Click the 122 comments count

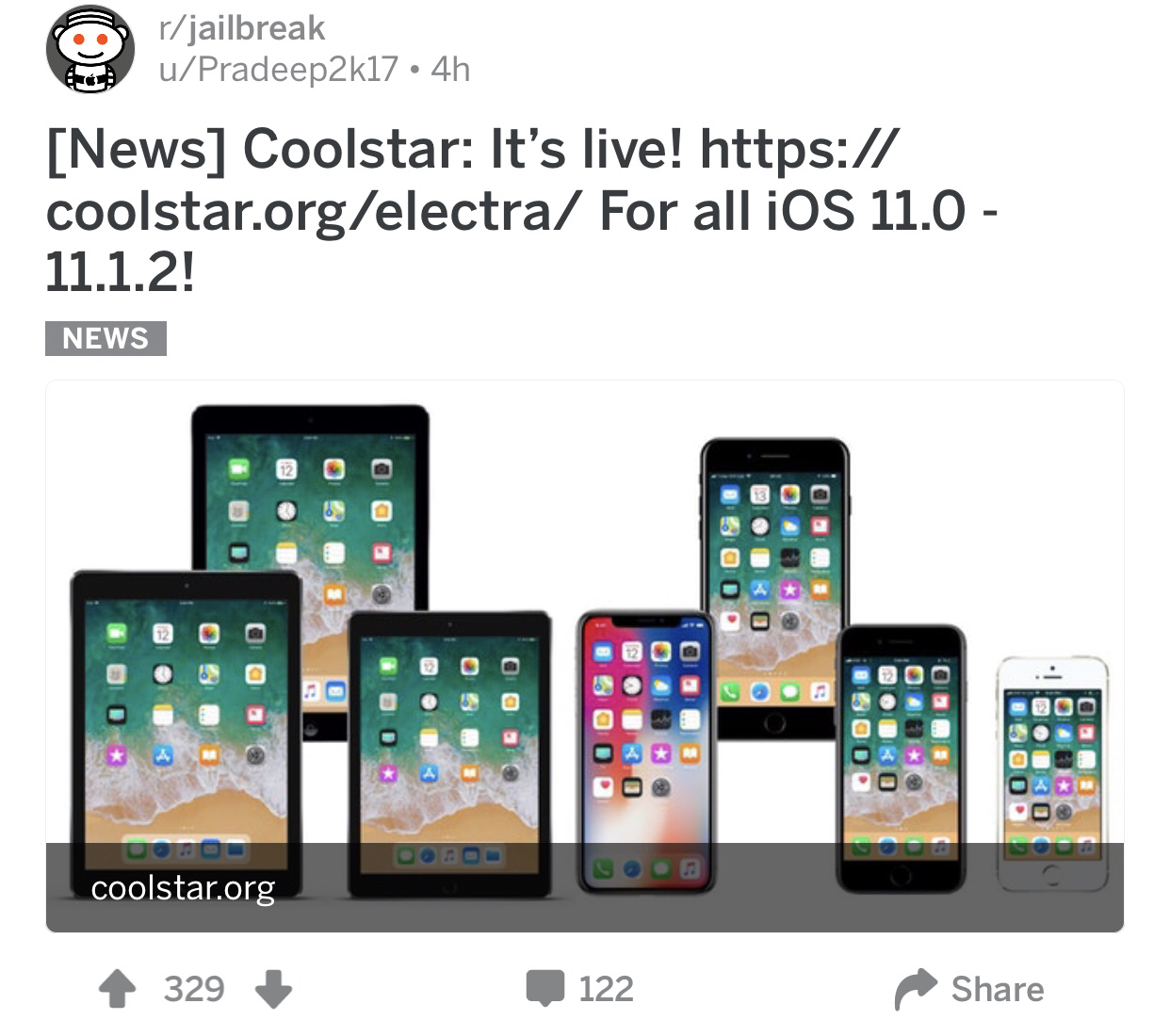[606, 989]
